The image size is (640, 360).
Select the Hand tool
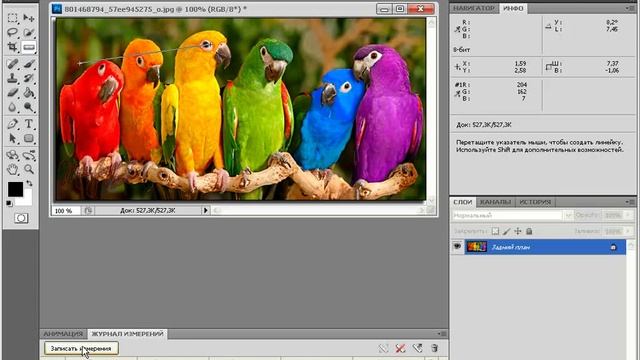13,169
